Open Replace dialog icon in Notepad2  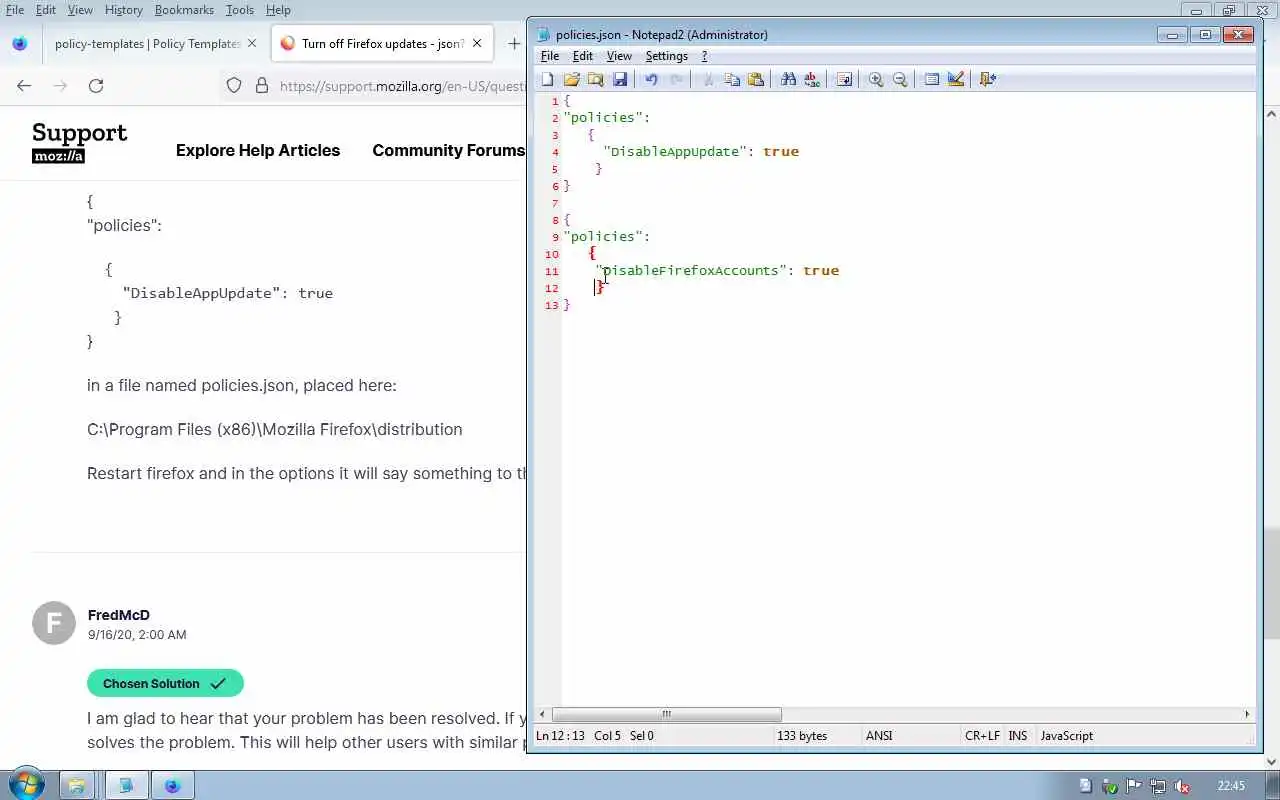(812, 79)
